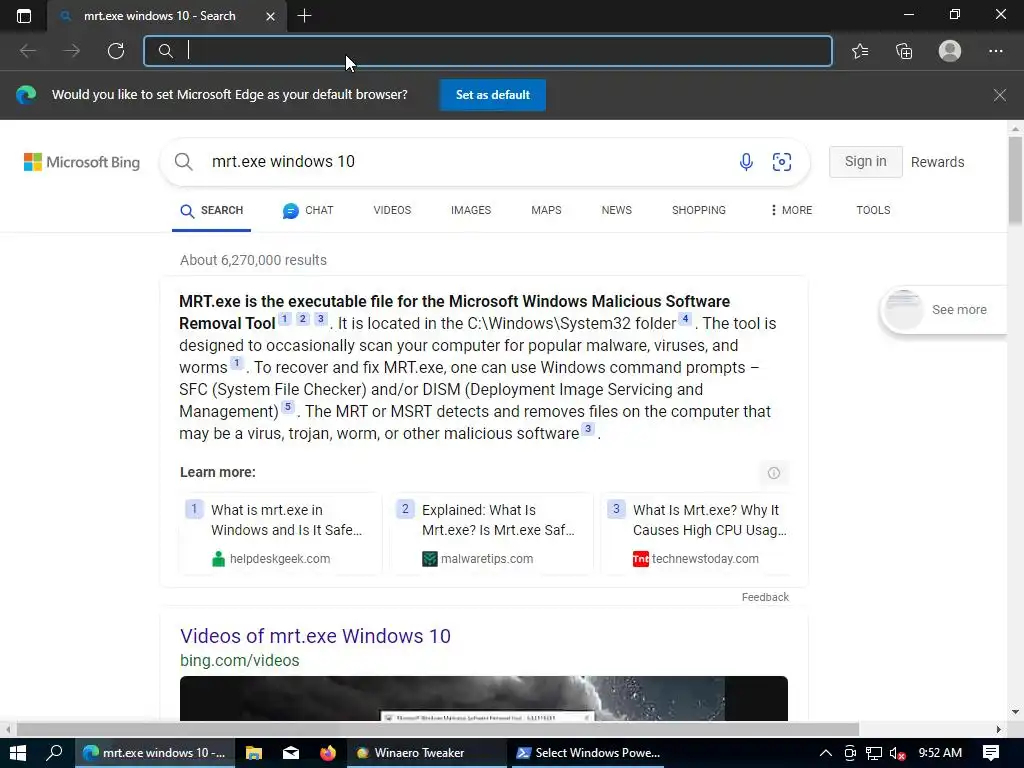Click the Sign in button
This screenshot has width=1024, height=768.
click(865, 161)
